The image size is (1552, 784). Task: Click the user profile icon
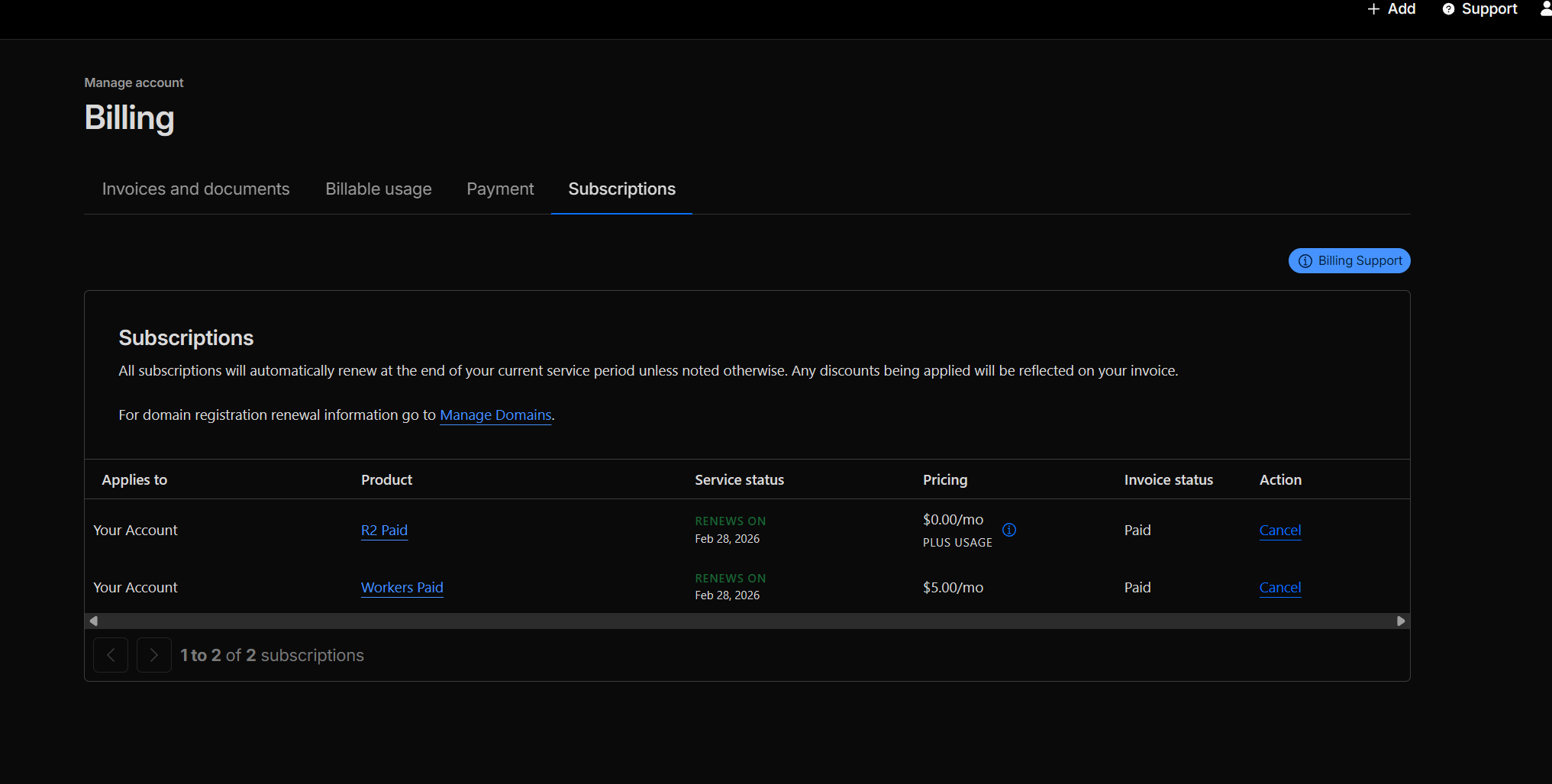coord(1545,9)
